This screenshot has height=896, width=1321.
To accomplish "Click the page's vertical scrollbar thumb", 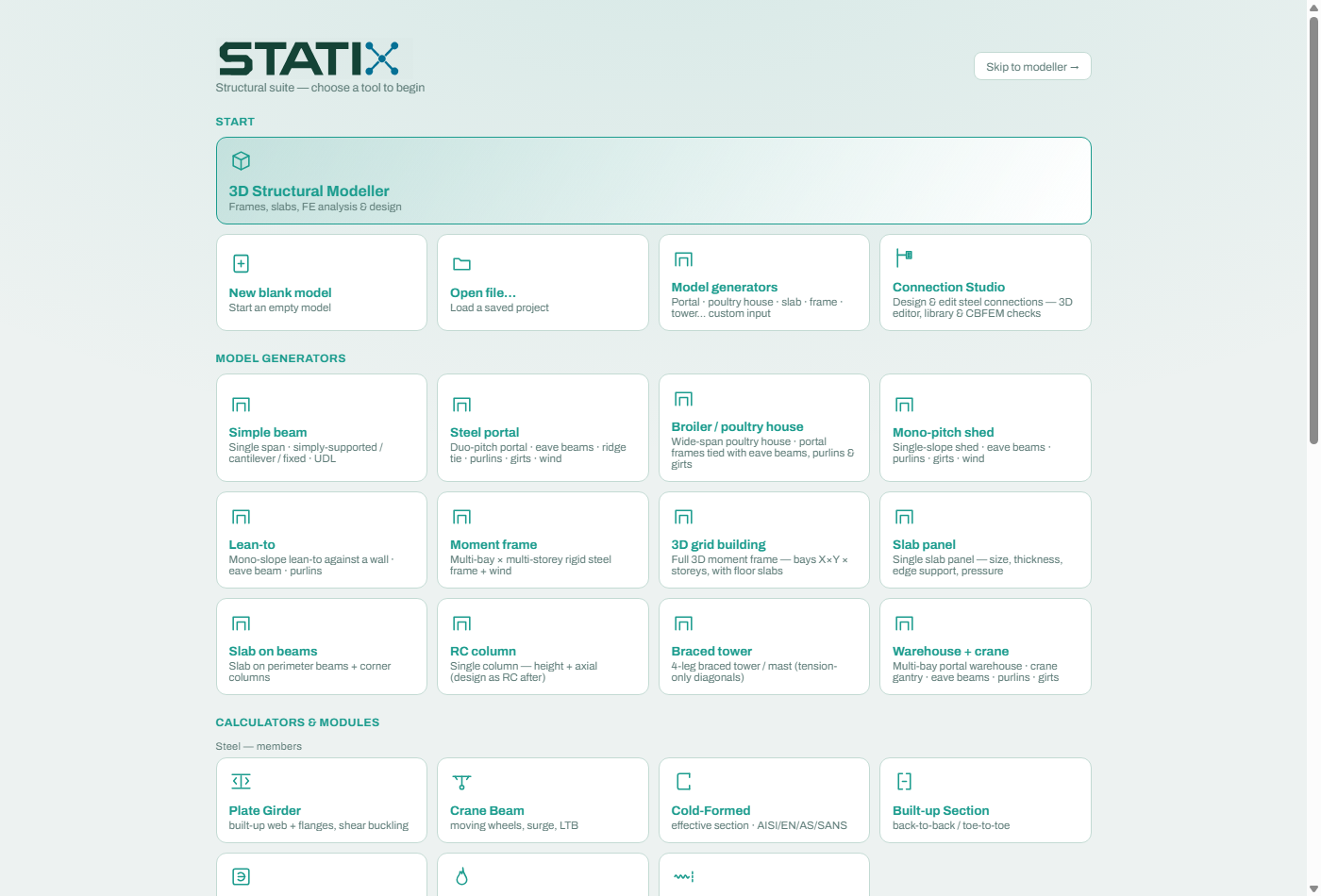I will (x=1313, y=229).
